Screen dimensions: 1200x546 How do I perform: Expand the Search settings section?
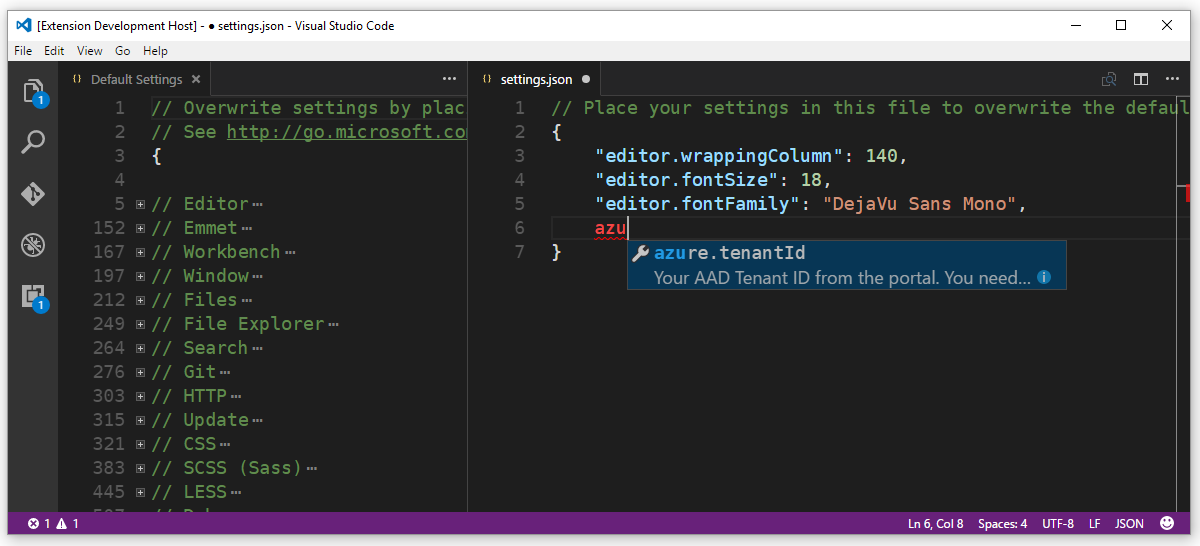pos(141,348)
